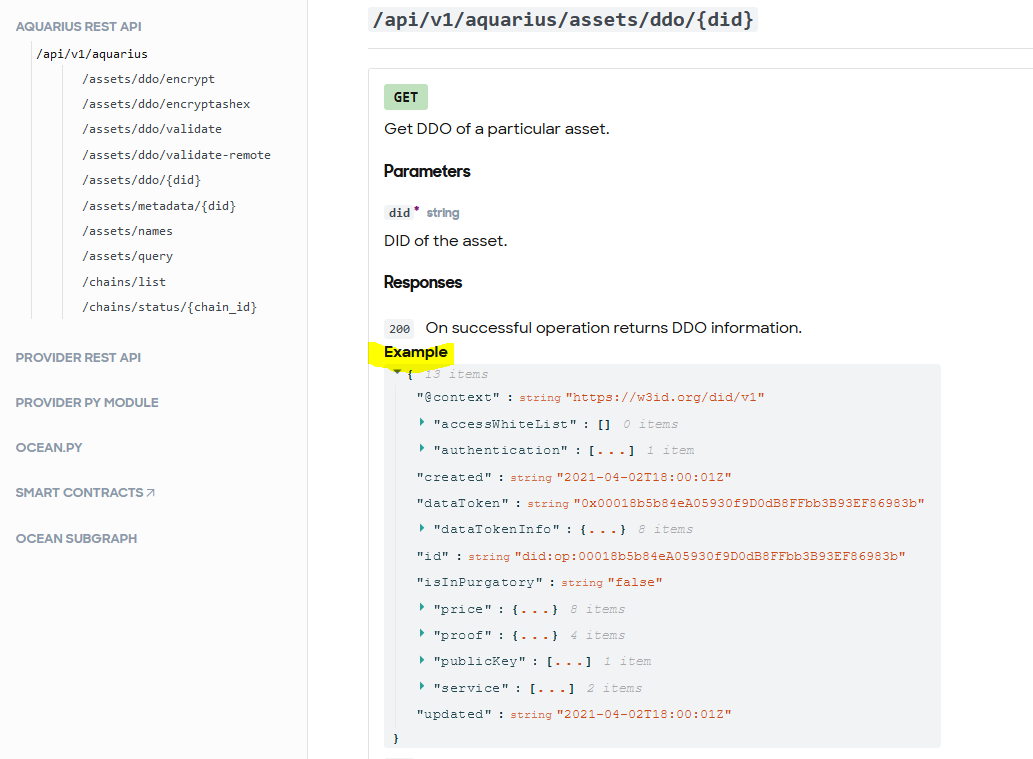Go to /assets/ddo/validate in sidebar

point(152,129)
